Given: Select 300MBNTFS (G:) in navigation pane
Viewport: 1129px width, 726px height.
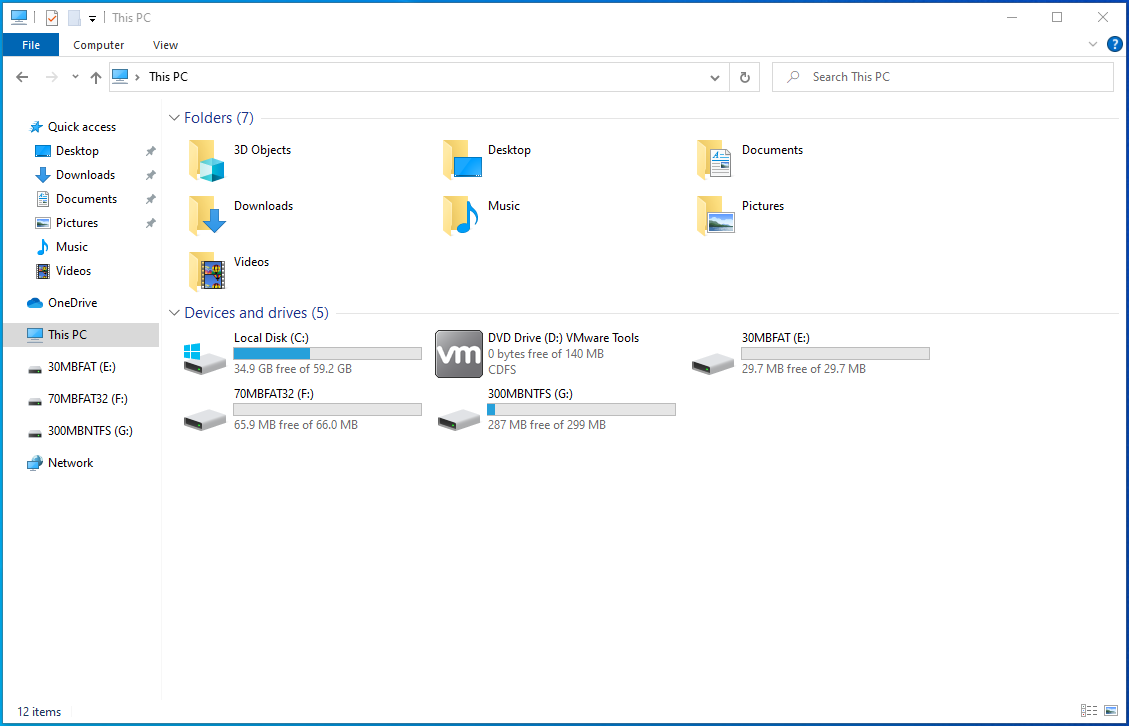Looking at the screenshot, I should tap(90, 431).
